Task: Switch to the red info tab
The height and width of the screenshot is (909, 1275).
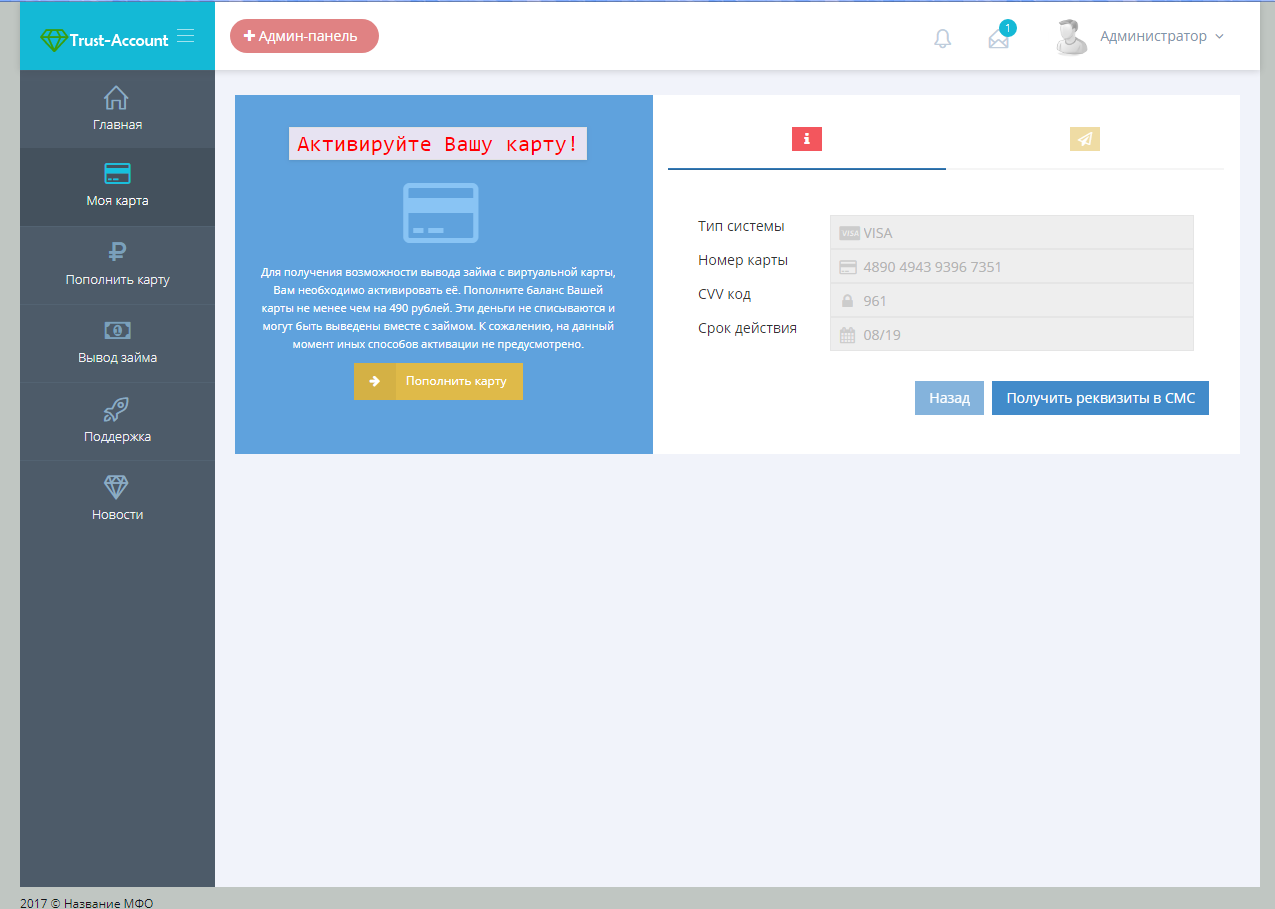Action: tap(806, 139)
